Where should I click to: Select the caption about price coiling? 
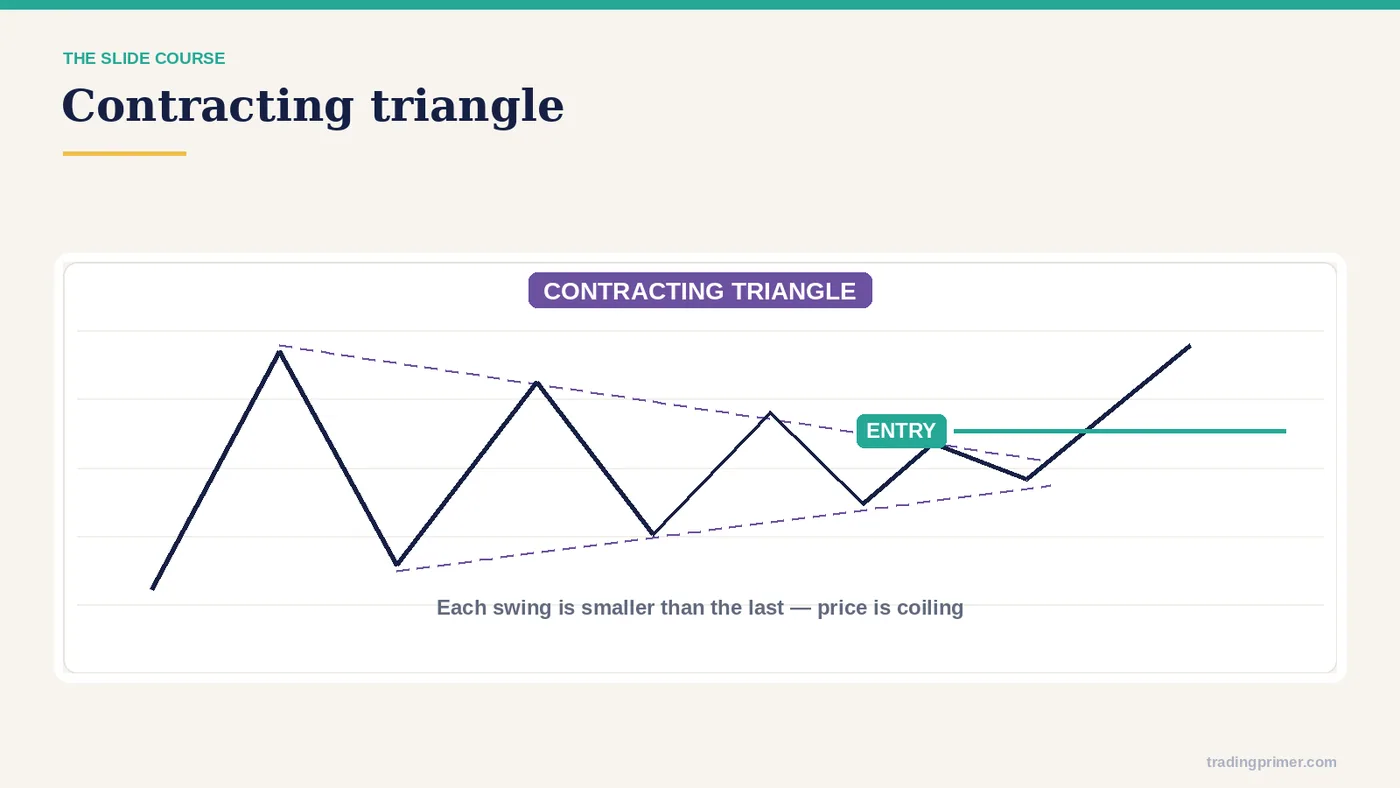tap(700, 607)
